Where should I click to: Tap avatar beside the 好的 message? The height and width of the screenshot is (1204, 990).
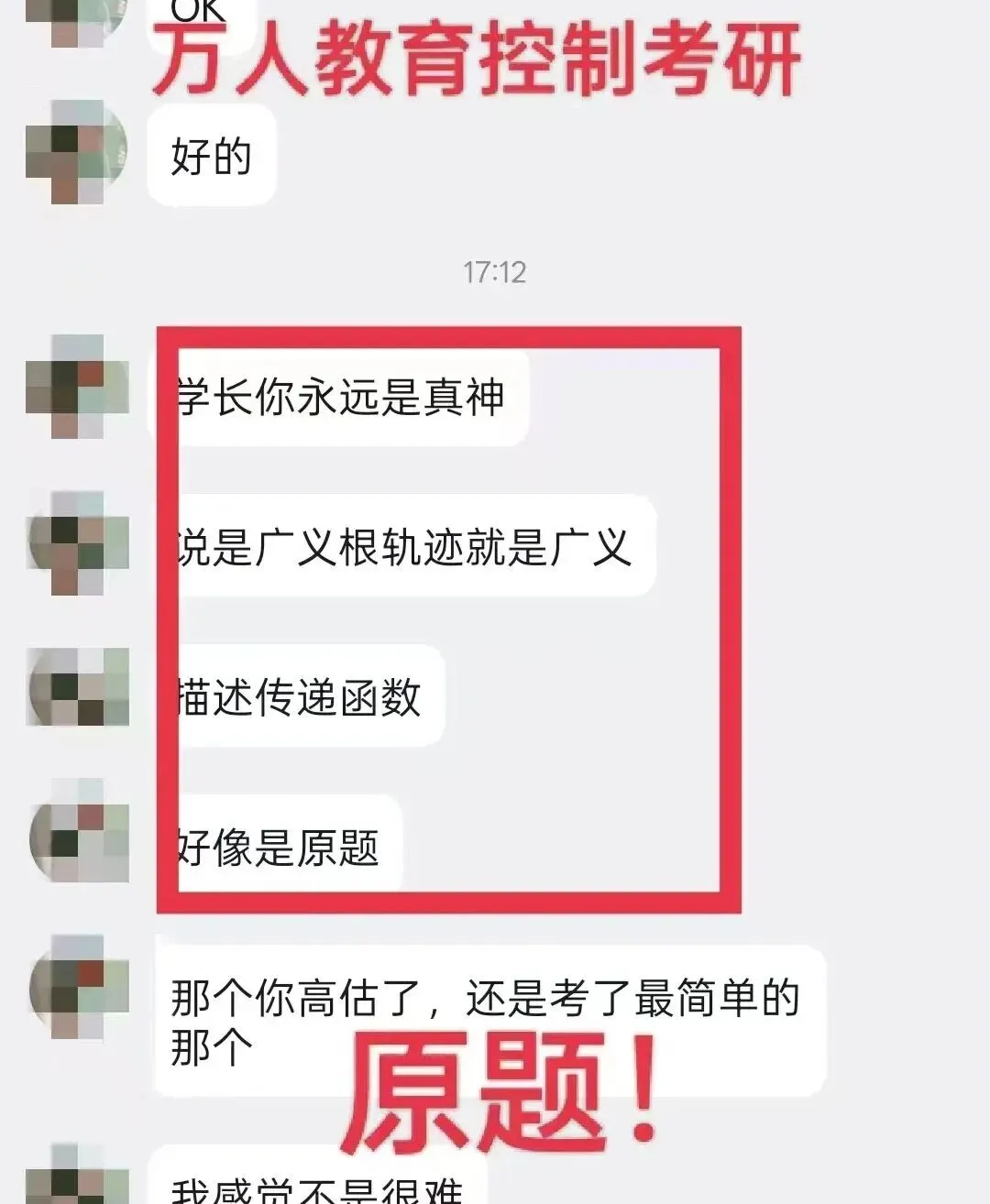click(77, 152)
